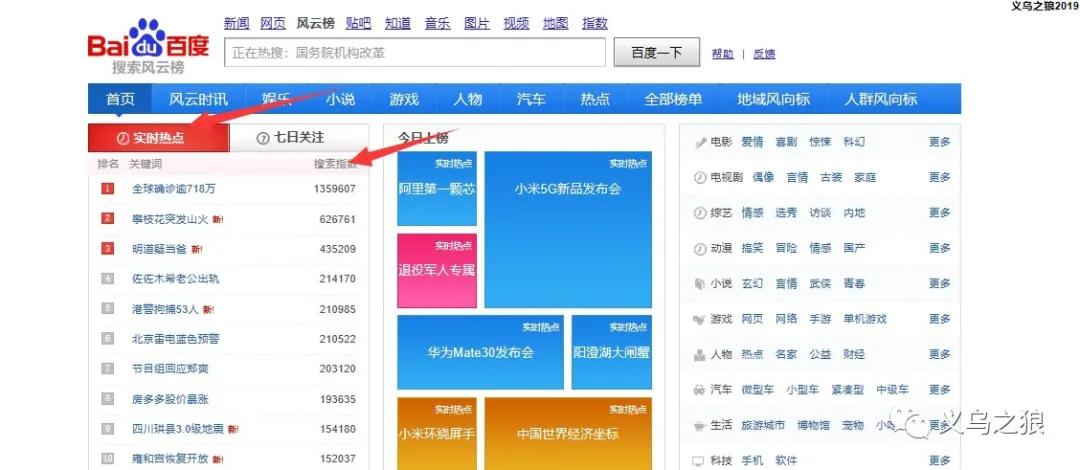Image resolution: width=1080 pixels, height=470 pixels.
Task: Click the 小说 category book icon
Action: 700,284
